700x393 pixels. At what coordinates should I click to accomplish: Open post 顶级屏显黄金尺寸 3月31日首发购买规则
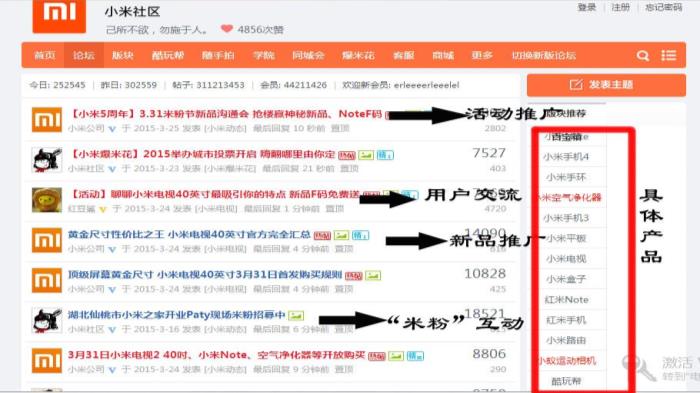click(205, 275)
